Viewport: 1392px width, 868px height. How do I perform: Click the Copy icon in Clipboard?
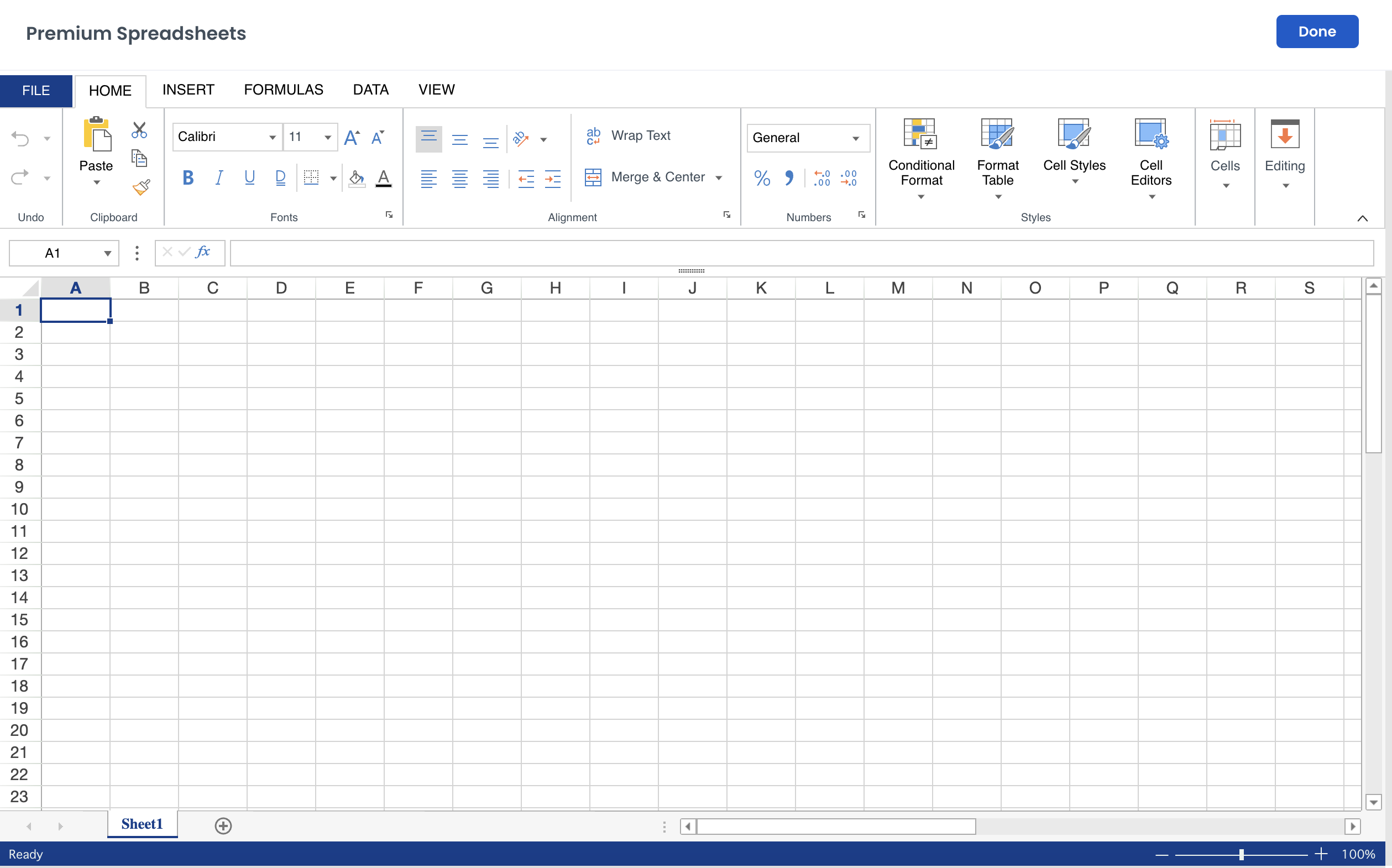click(139, 158)
